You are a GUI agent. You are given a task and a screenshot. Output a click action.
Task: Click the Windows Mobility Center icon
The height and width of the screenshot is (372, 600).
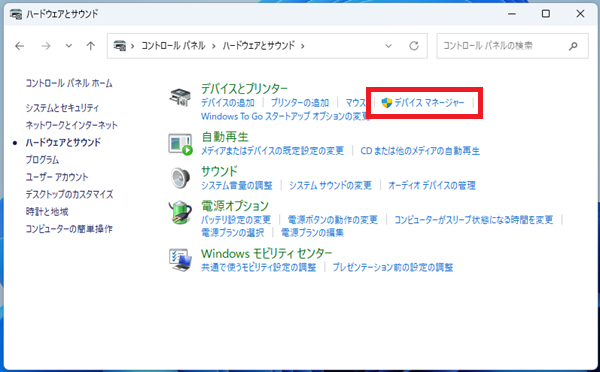tap(180, 260)
